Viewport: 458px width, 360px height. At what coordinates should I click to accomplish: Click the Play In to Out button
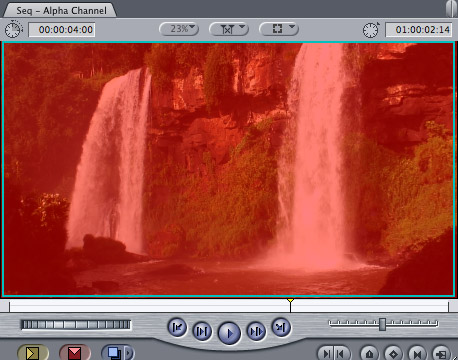coord(202,331)
